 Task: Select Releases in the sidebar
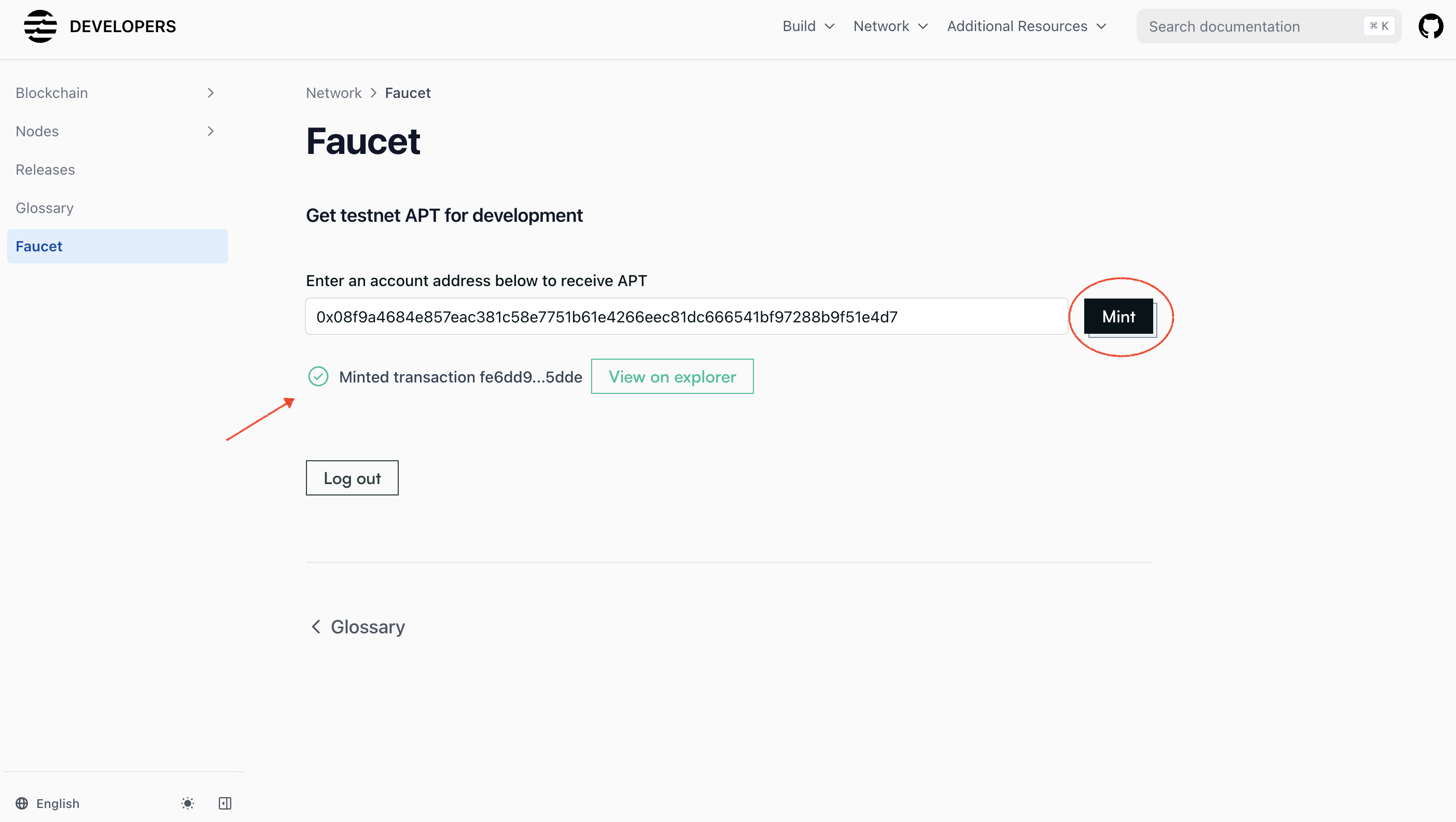[45, 169]
